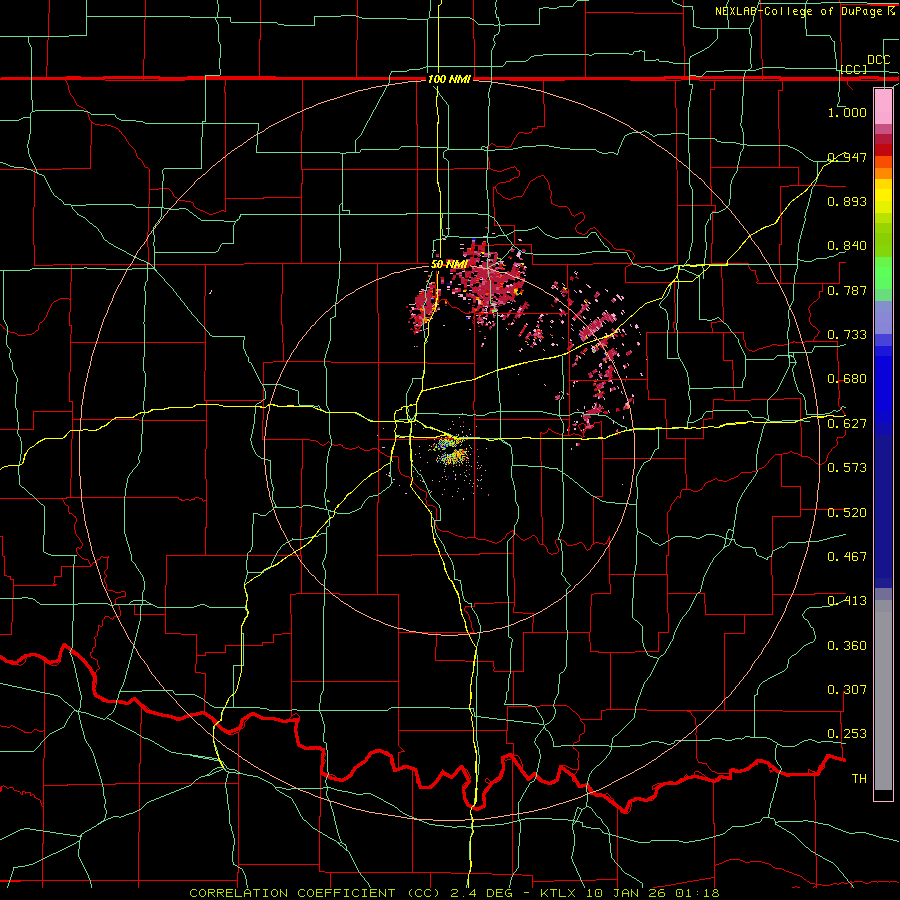The image size is (900, 900).
Task: Select the 0.787 legend value
Action: pos(847,290)
